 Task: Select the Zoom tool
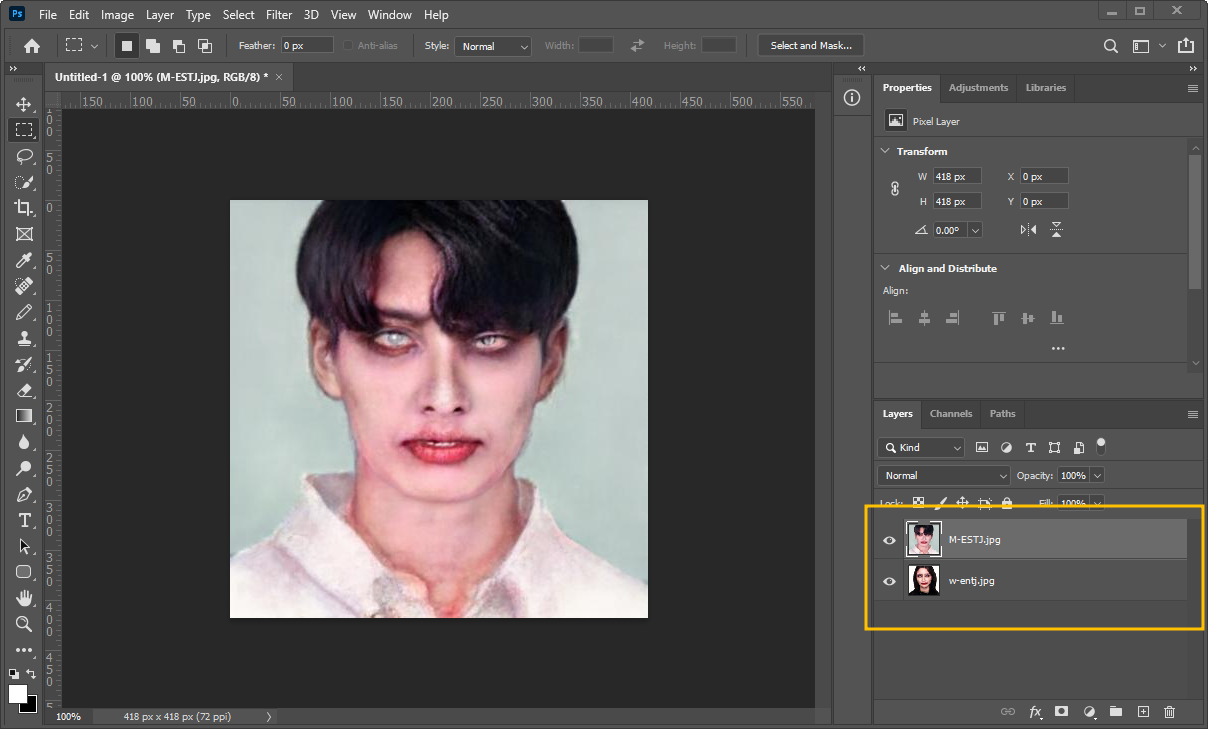pyautogui.click(x=24, y=624)
